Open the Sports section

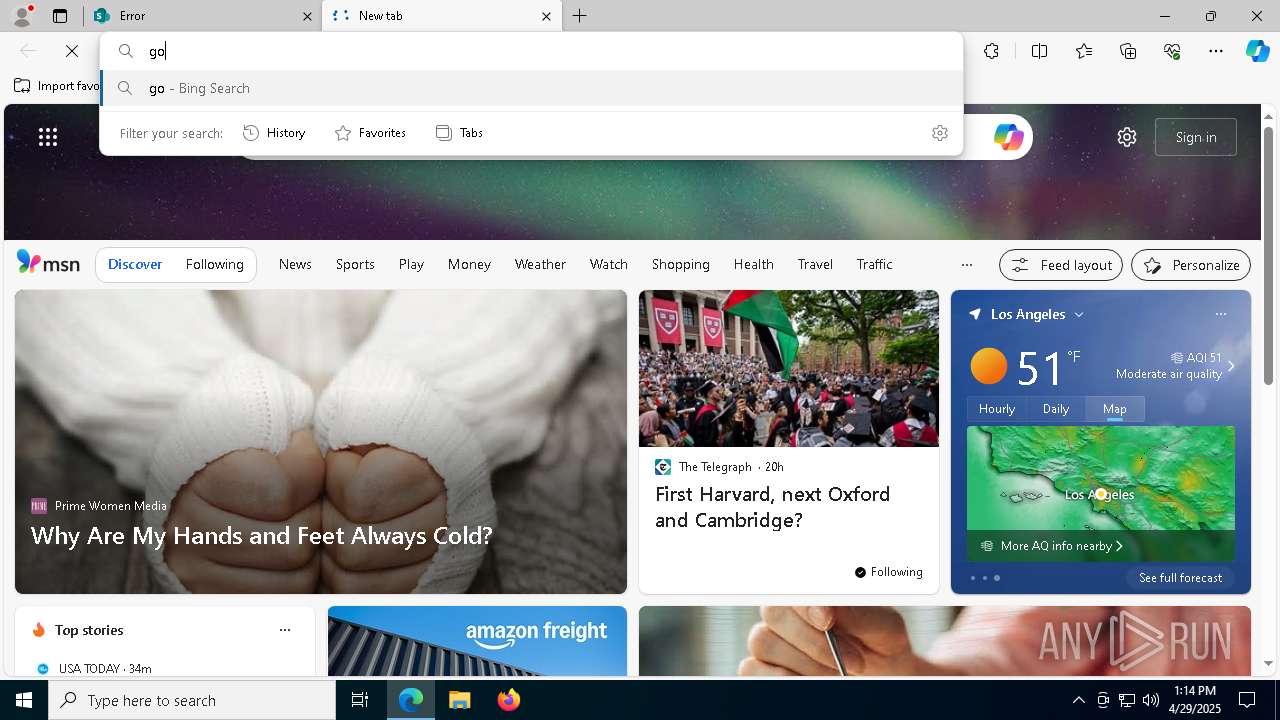point(355,264)
